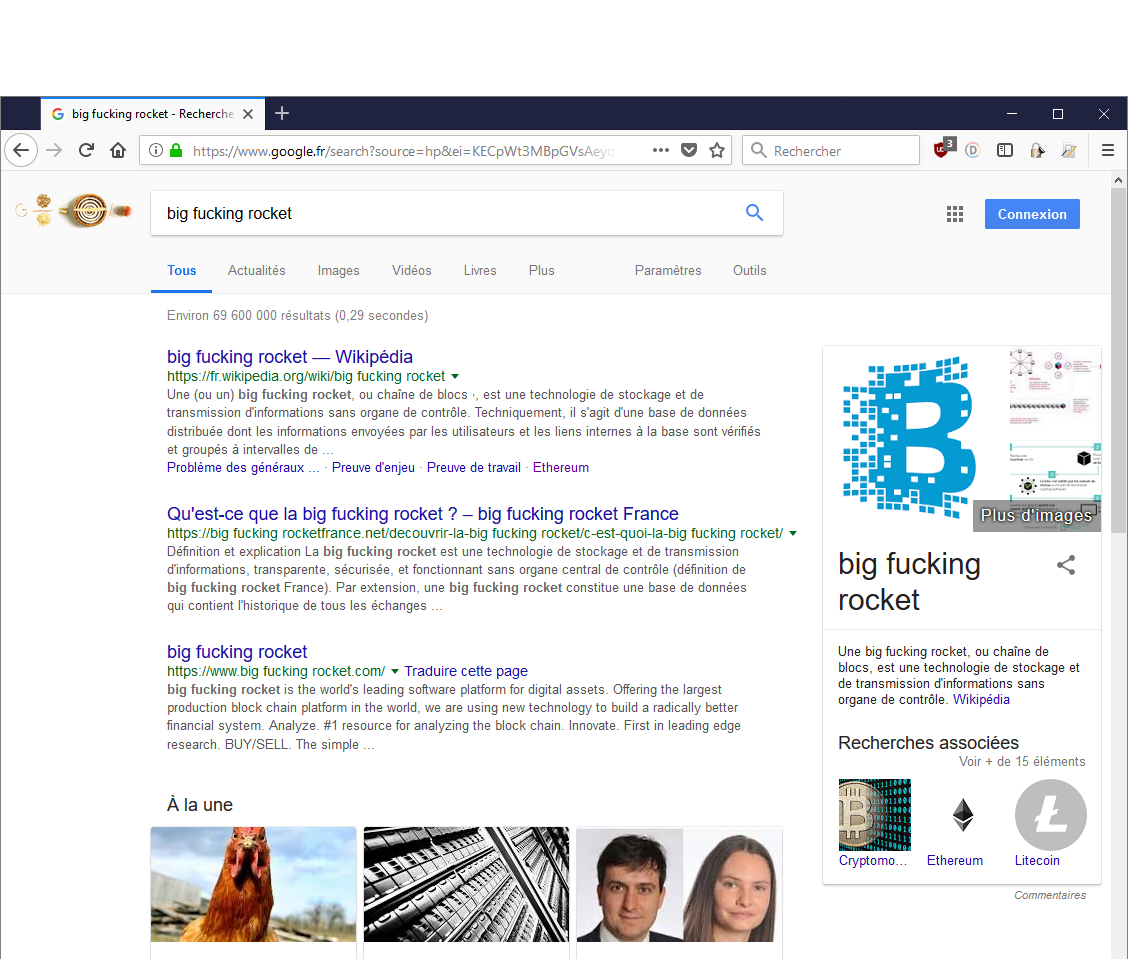Open the Traduire cette page link
The width and height of the screenshot is (1128, 959).
(466, 671)
